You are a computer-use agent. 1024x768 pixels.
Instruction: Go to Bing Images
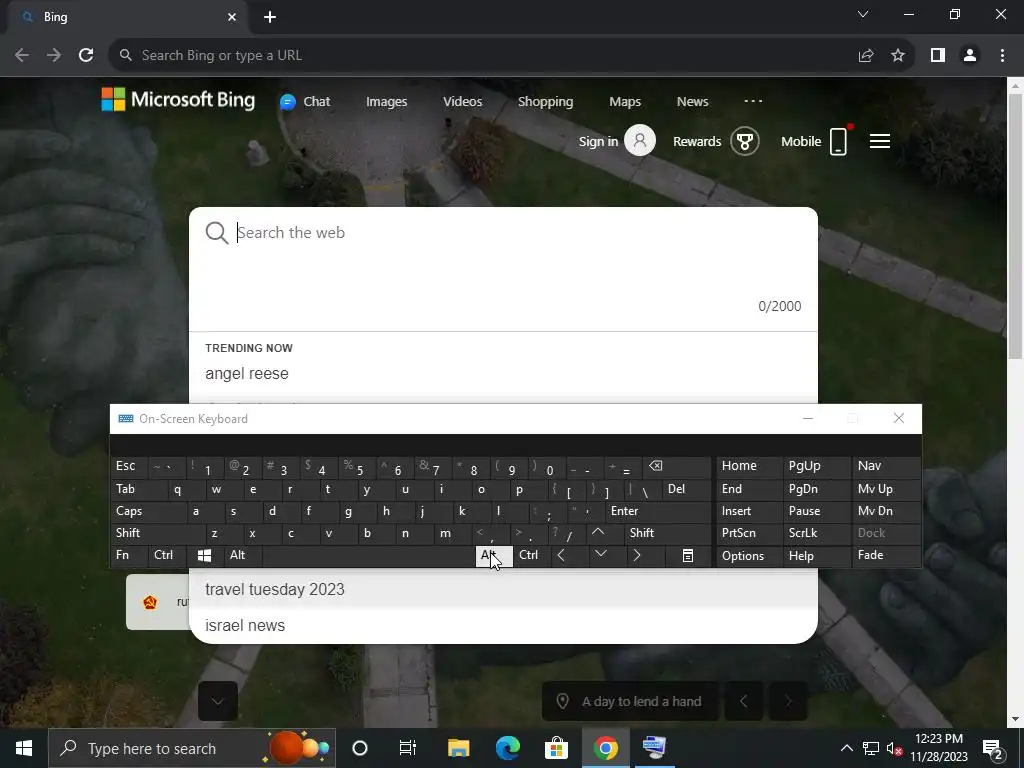[x=387, y=101]
